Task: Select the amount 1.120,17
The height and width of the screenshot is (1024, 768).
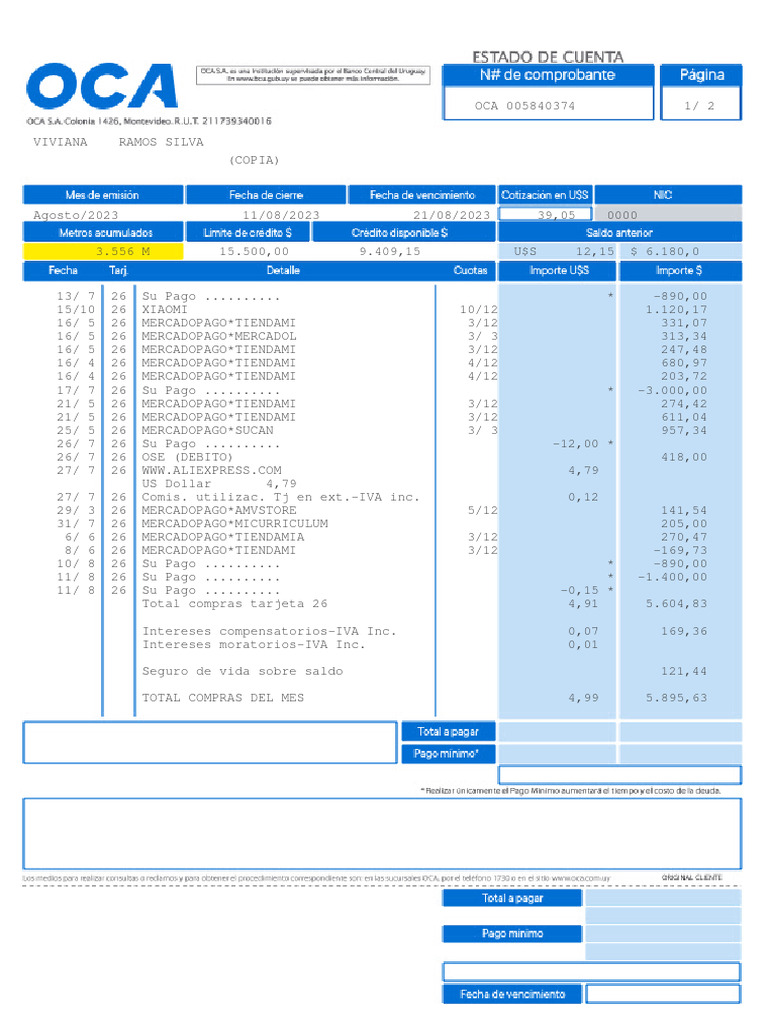Action: (x=677, y=310)
